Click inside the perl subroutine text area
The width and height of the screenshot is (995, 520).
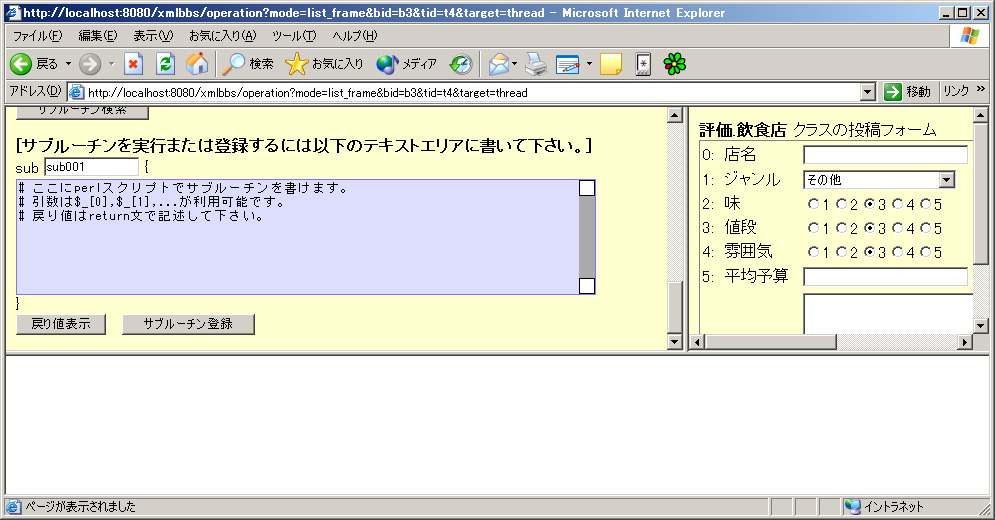[x=298, y=237]
